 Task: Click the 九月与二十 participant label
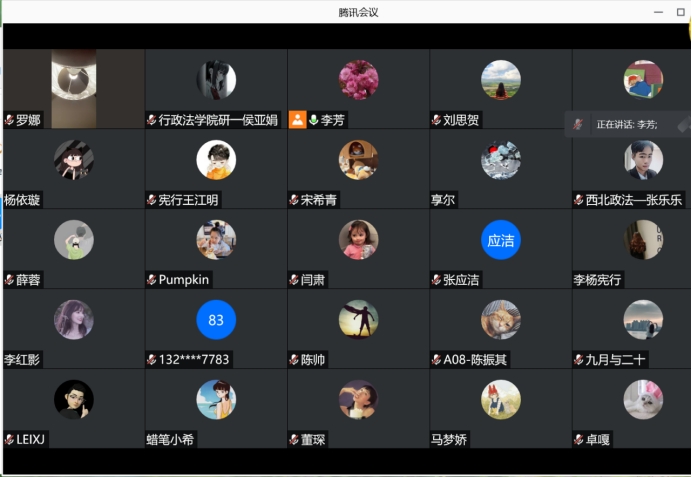[x=615, y=360]
